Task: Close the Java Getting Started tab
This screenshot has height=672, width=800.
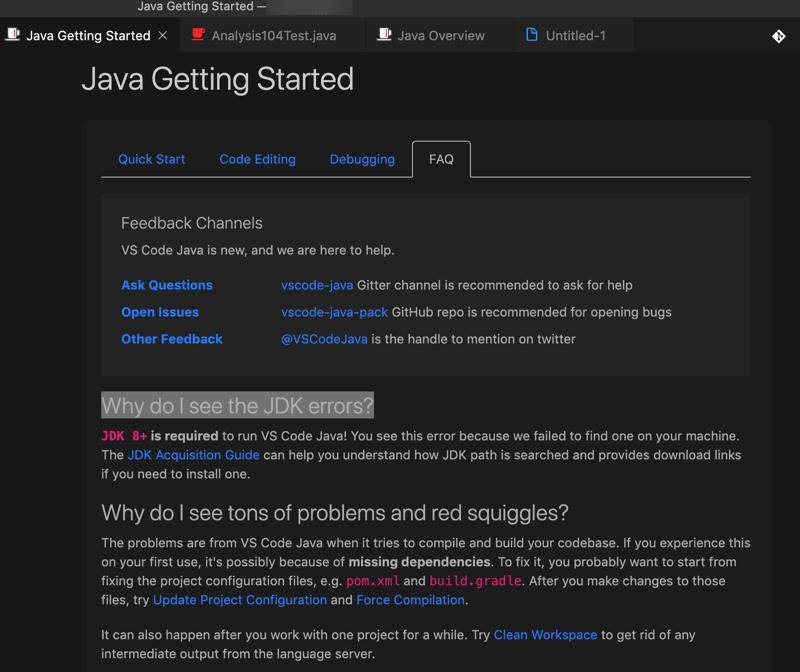Action: 163,36
